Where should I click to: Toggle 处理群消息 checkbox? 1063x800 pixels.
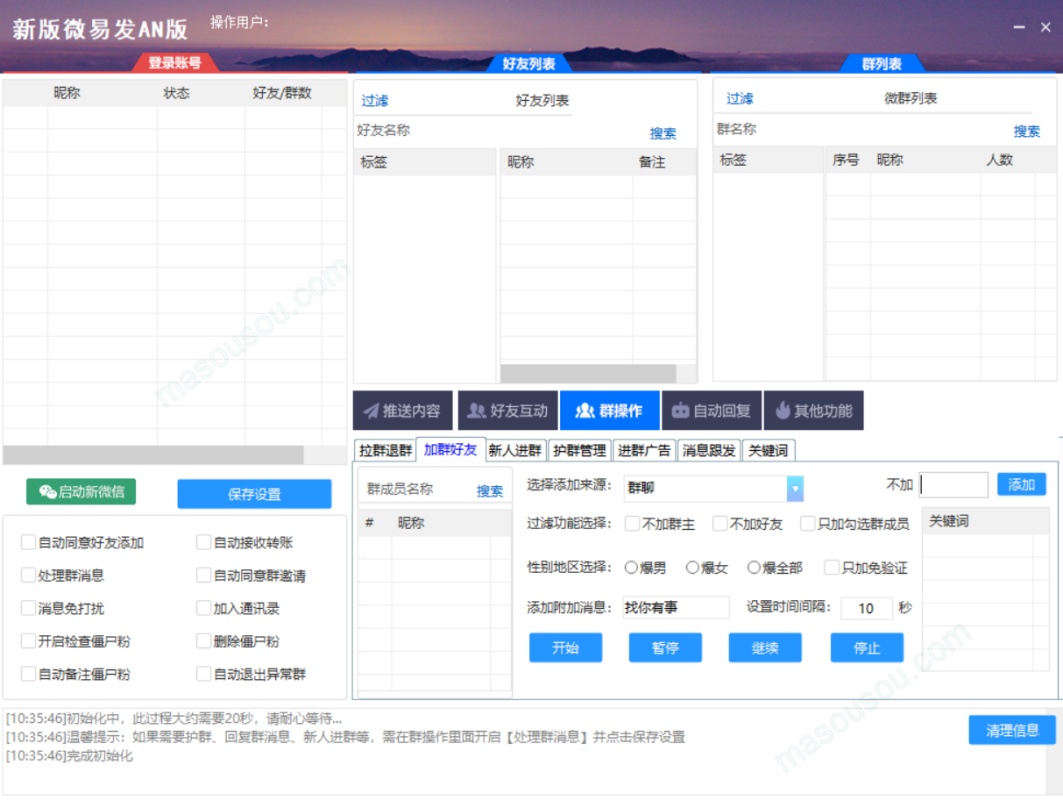28,575
